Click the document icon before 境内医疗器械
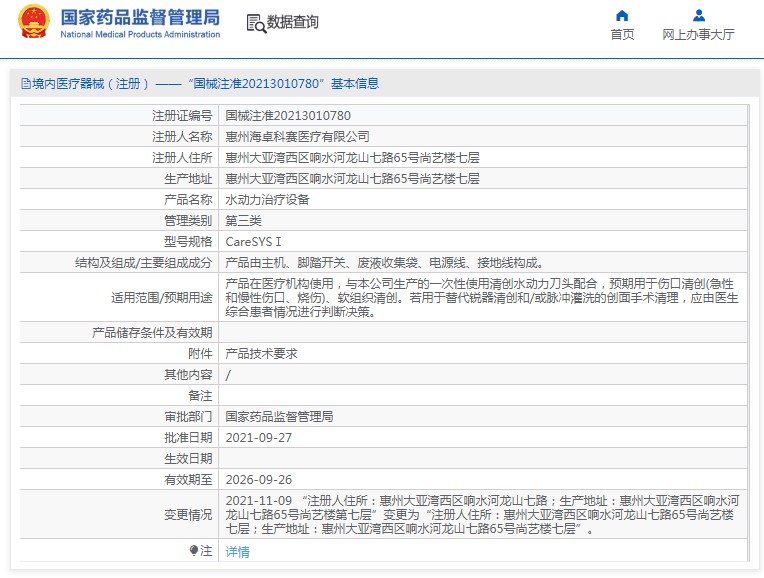764x578 pixels. 26,83
